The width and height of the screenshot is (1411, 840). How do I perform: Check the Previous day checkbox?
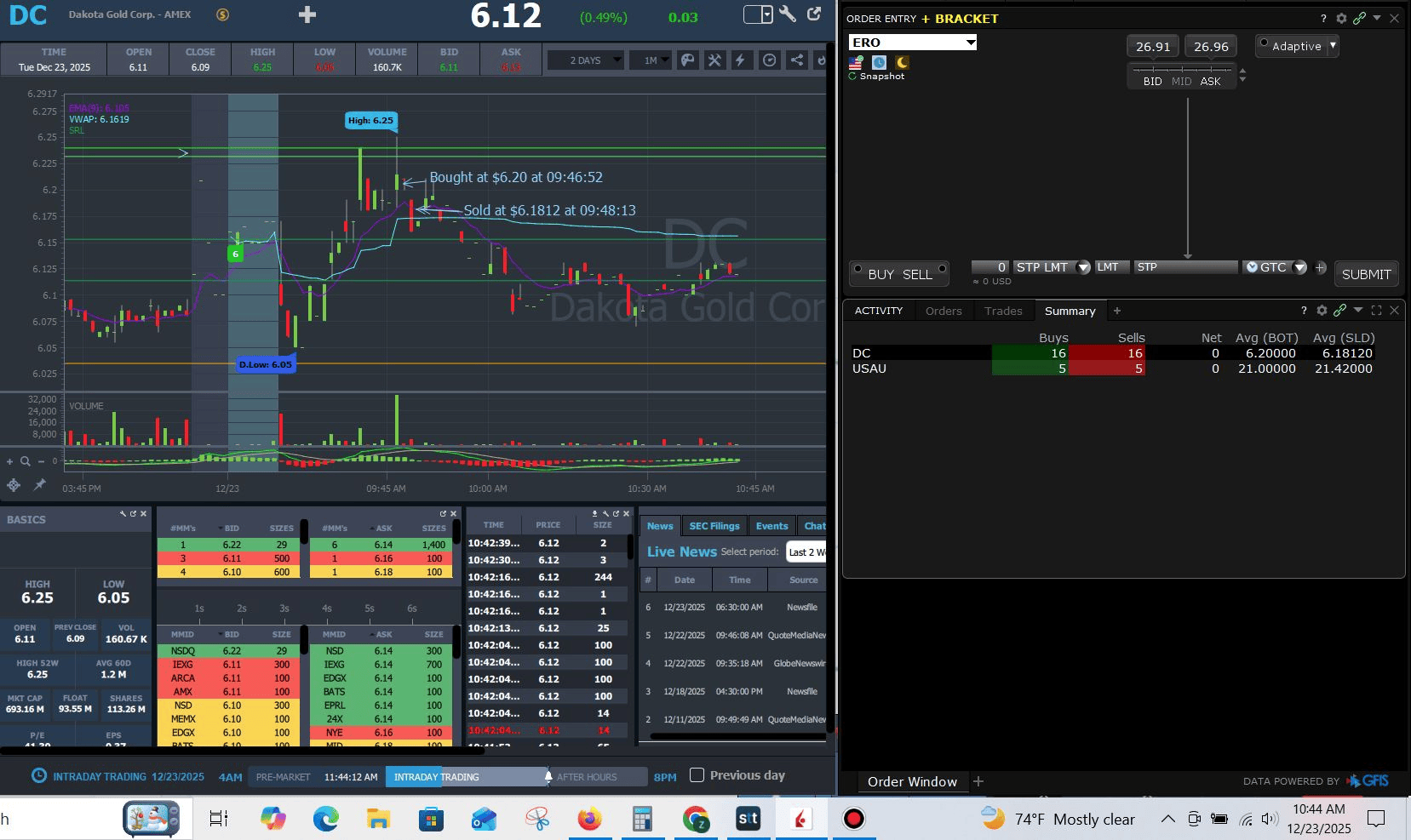tap(697, 775)
